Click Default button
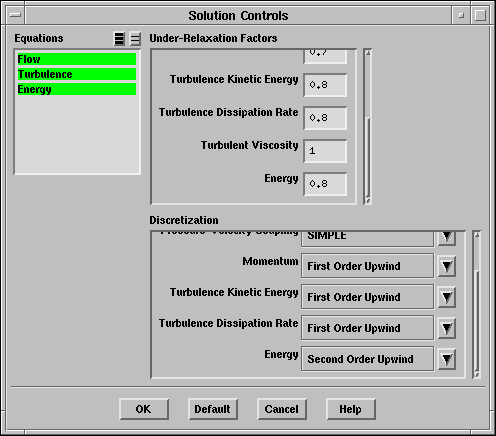Viewport: 496px width, 436px height. click(x=213, y=409)
